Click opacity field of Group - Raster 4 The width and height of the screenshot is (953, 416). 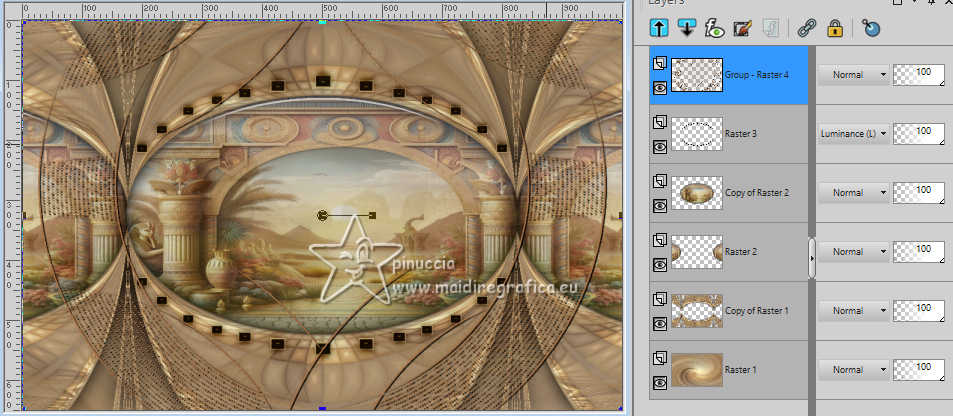pyautogui.click(x=918, y=75)
